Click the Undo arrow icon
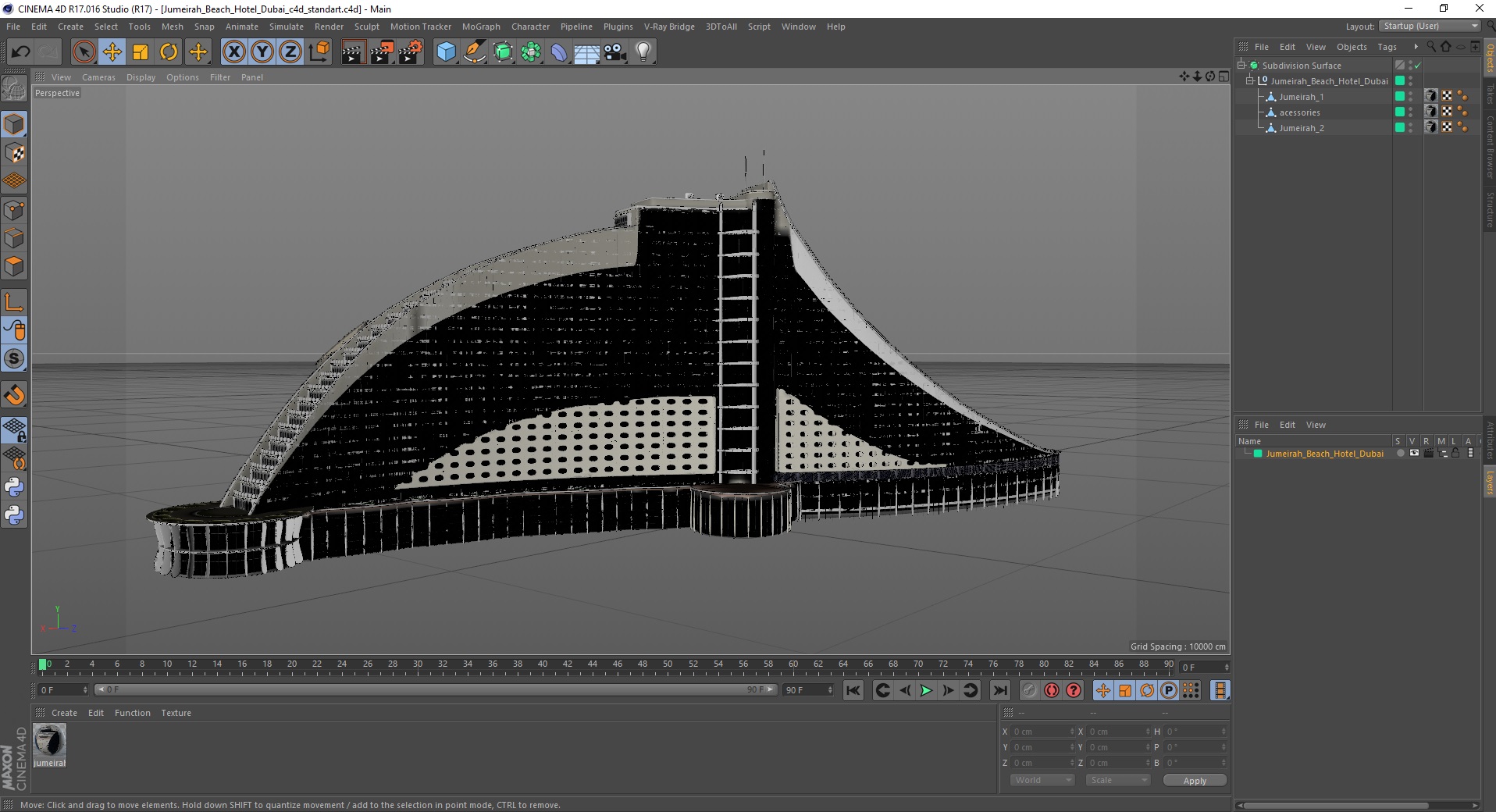Viewport: 1496px width, 812px height. coord(20,52)
